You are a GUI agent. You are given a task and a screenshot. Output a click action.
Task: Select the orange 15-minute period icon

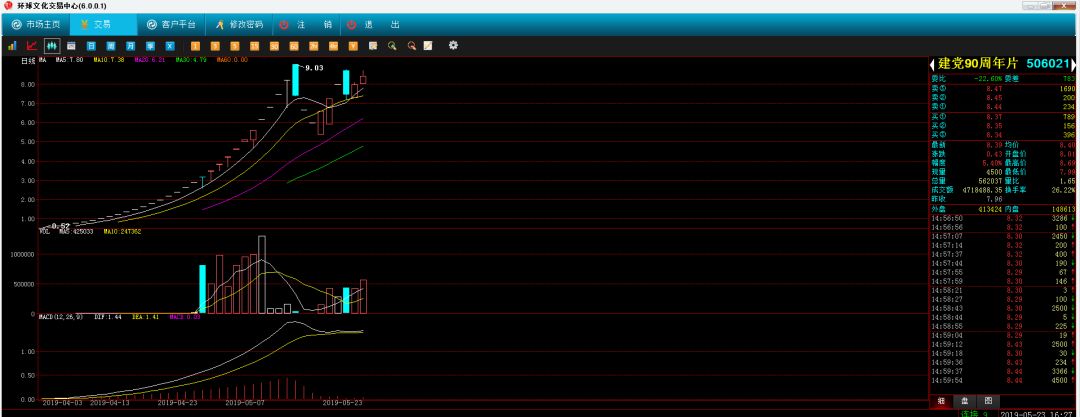(x=255, y=45)
